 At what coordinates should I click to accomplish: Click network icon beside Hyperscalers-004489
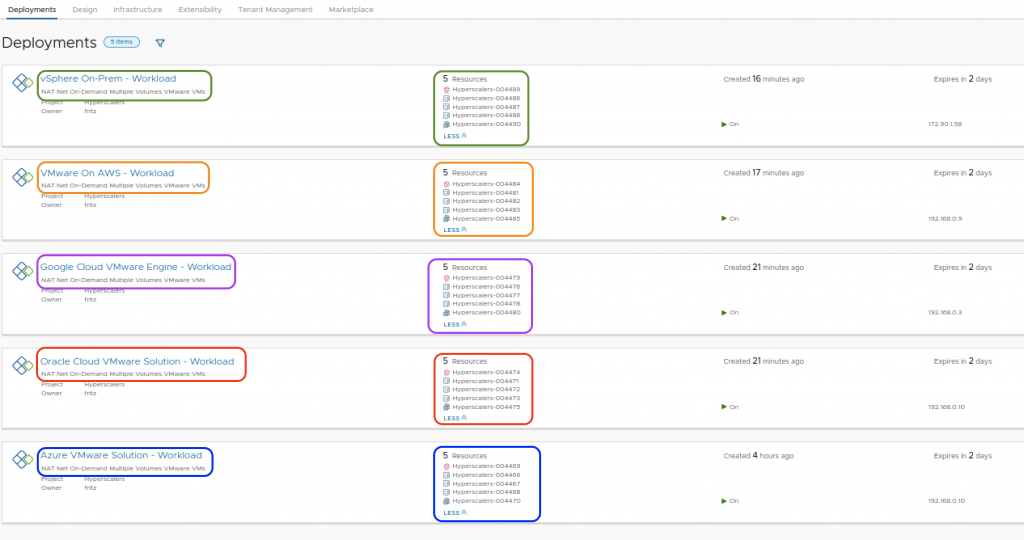(x=447, y=89)
